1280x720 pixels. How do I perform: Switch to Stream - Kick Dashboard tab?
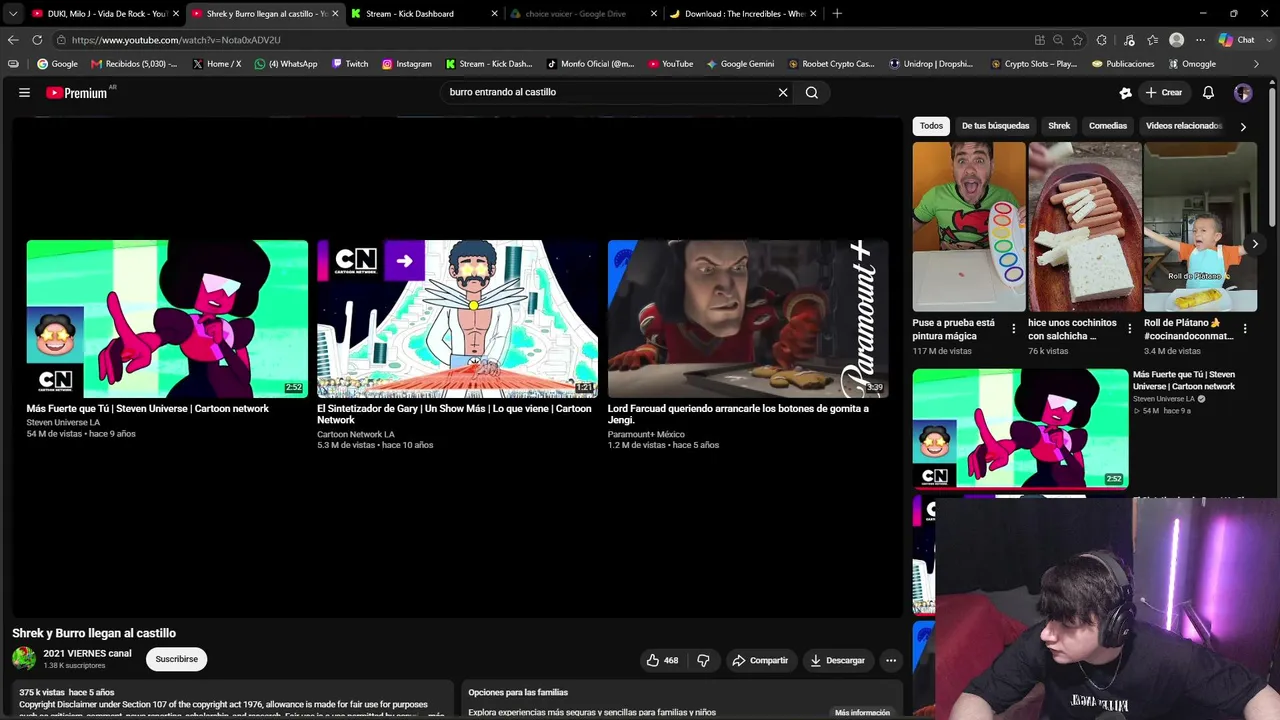tap(423, 14)
